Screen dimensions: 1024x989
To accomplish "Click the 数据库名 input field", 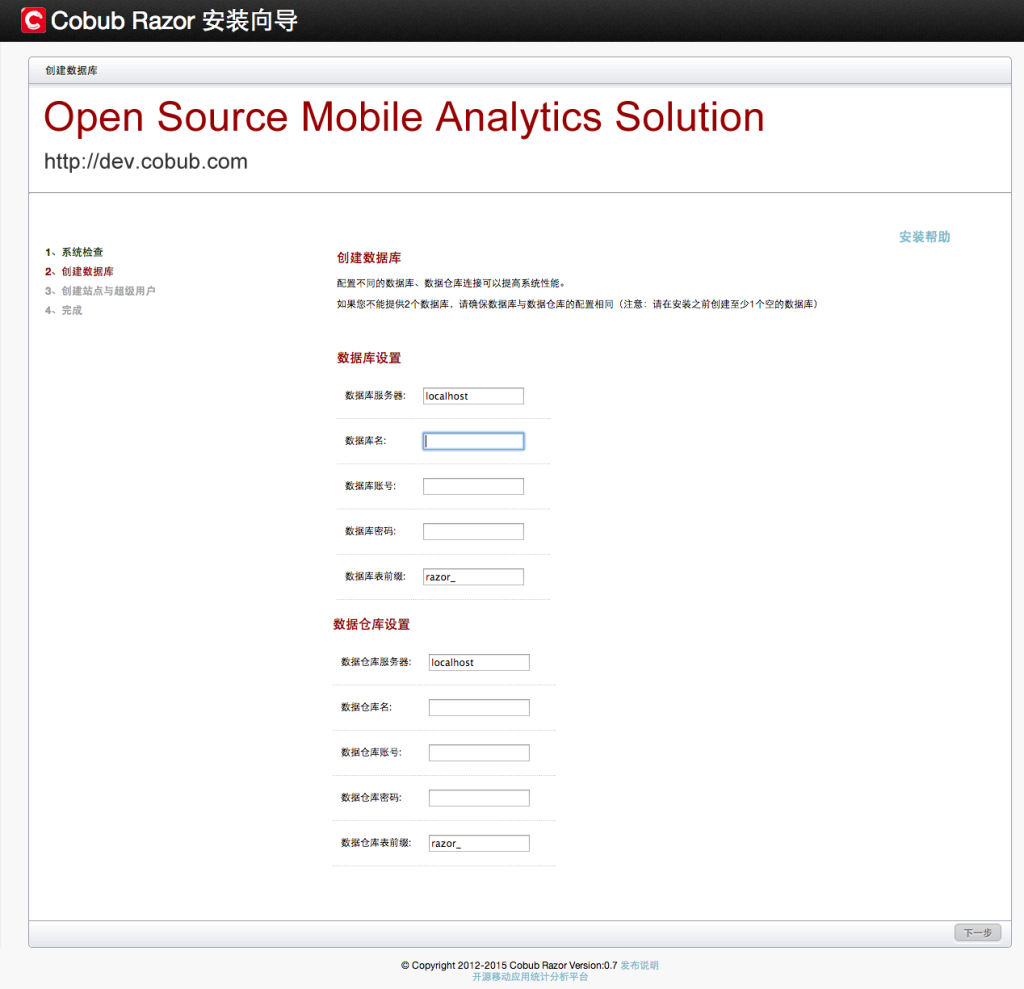I will 473,441.
